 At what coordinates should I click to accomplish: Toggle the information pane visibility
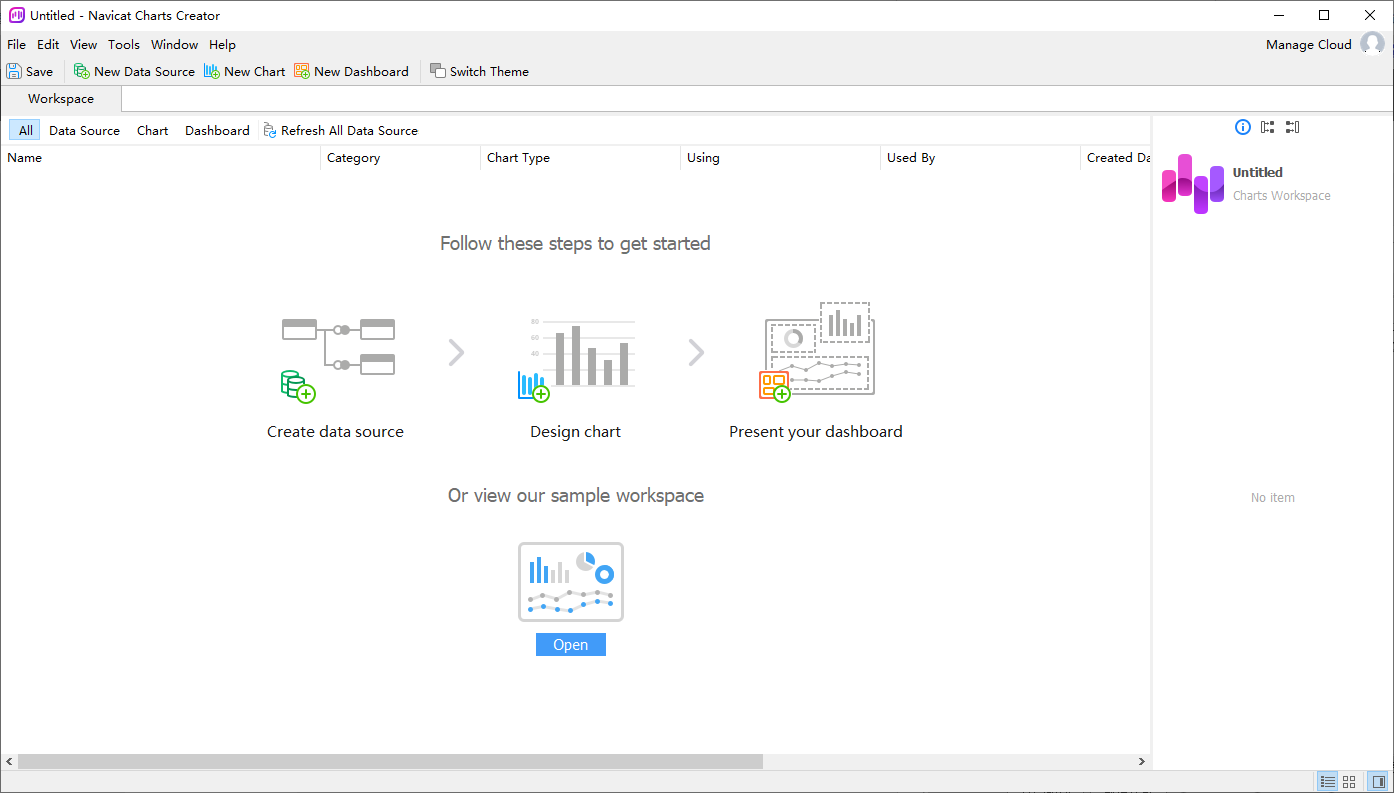(1379, 782)
